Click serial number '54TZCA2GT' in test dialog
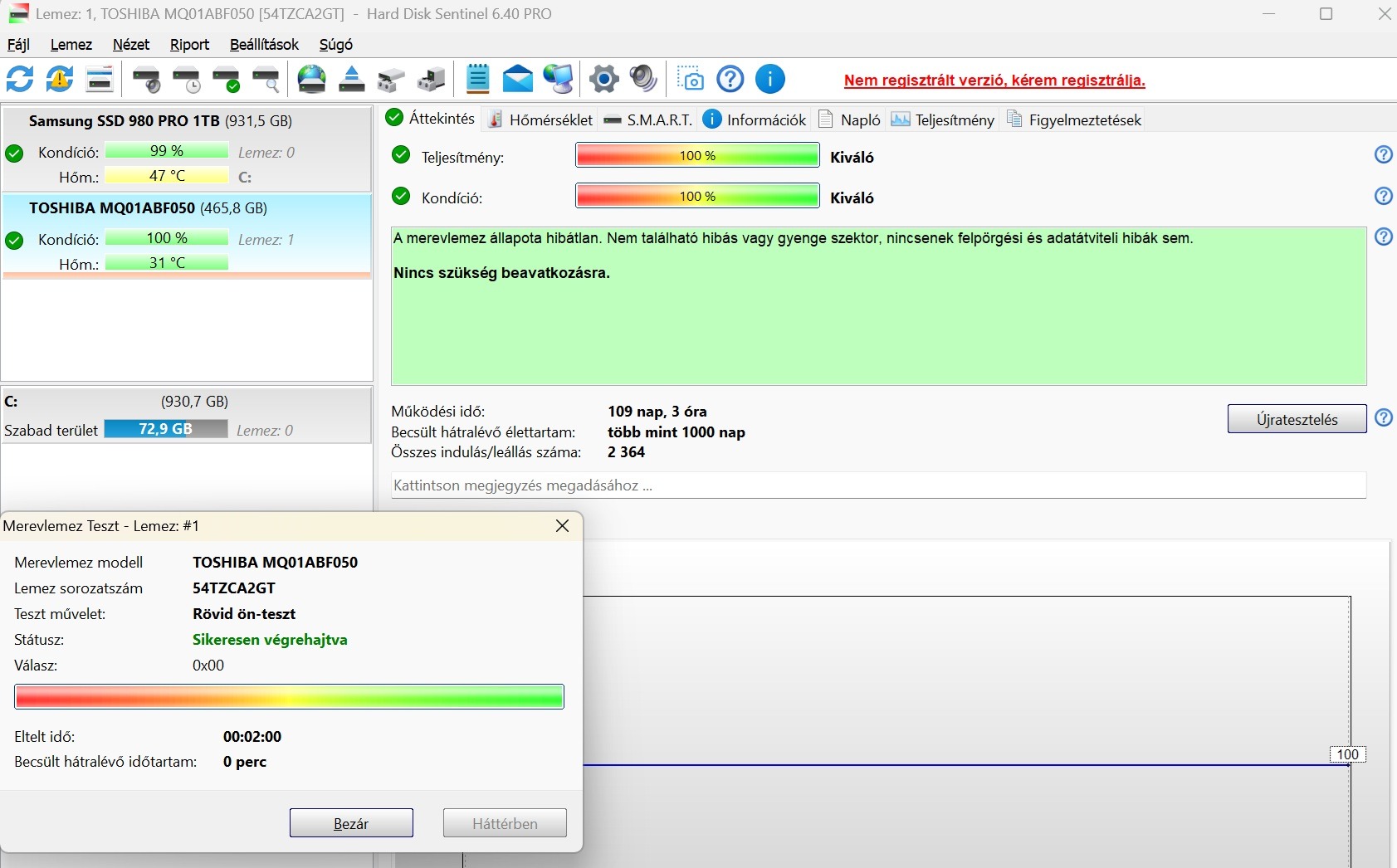 coord(234,588)
